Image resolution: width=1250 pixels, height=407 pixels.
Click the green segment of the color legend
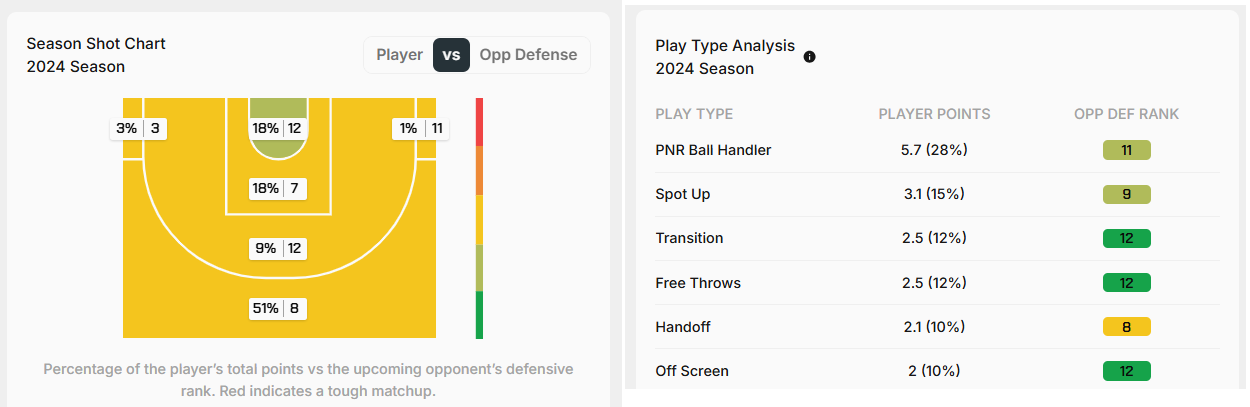tap(479, 315)
